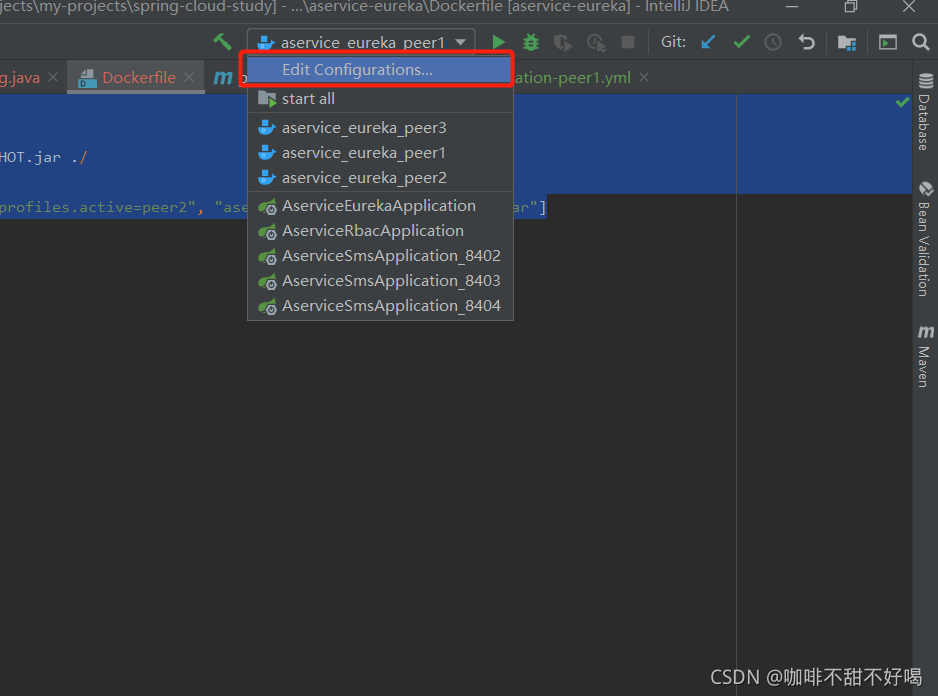Click the text profiles.active=peer2 in the editor
938x696 pixels.
[x=94, y=207]
